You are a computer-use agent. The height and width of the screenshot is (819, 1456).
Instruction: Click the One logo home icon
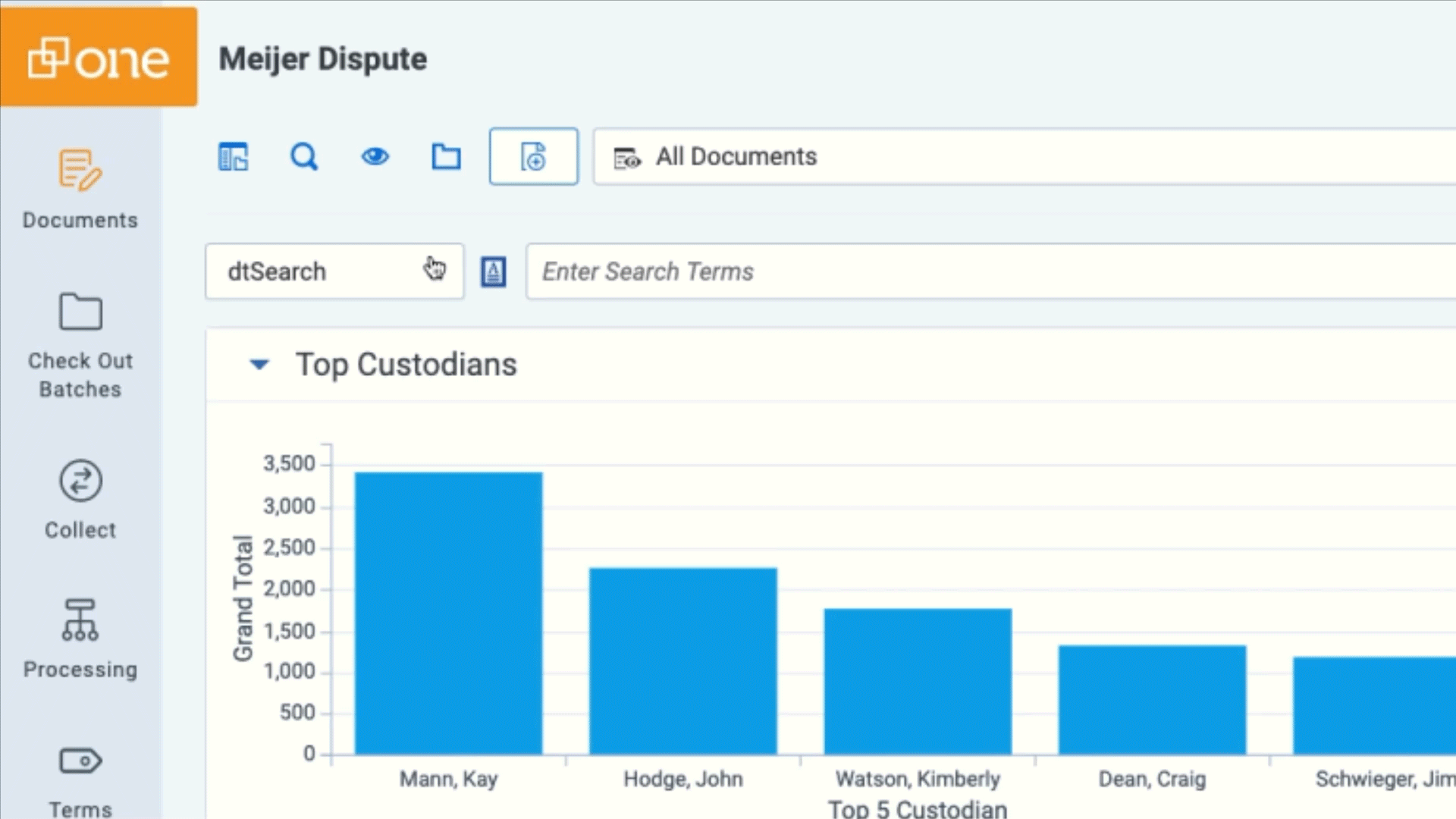pyautogui.click(x=99, y=58)
